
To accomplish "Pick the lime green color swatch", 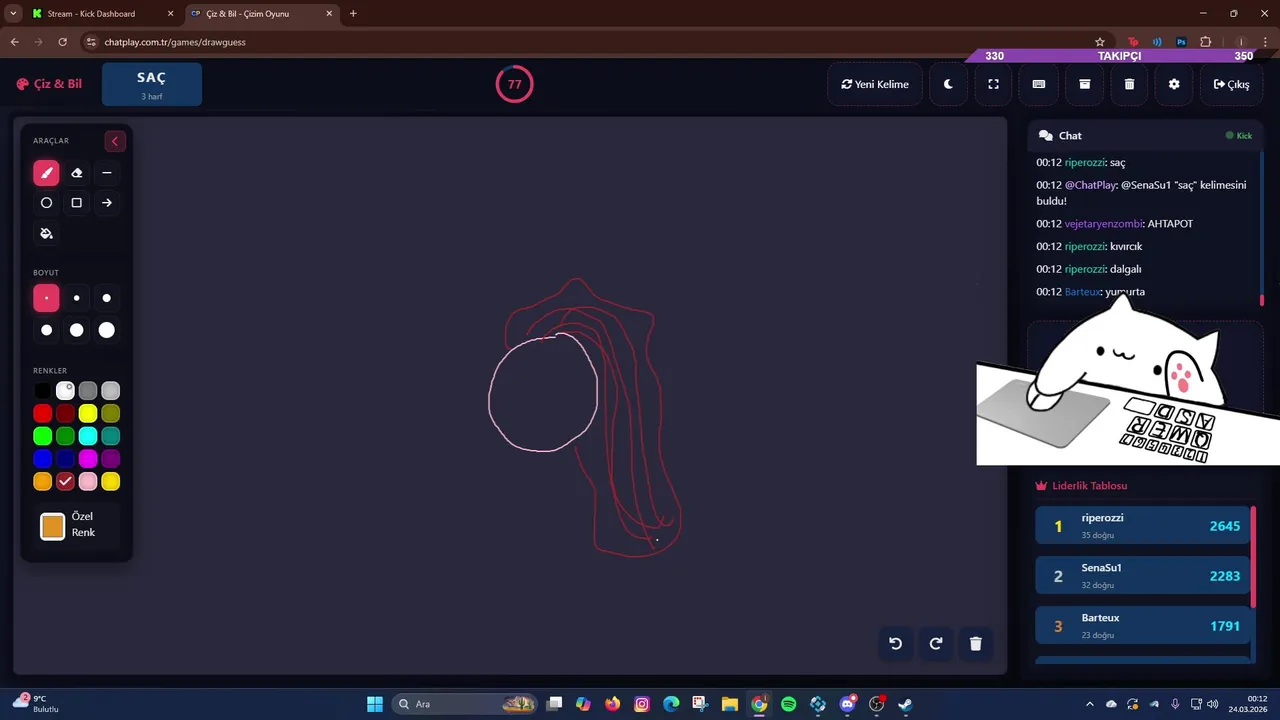I will pyautogui.click(x=42, y=436).
